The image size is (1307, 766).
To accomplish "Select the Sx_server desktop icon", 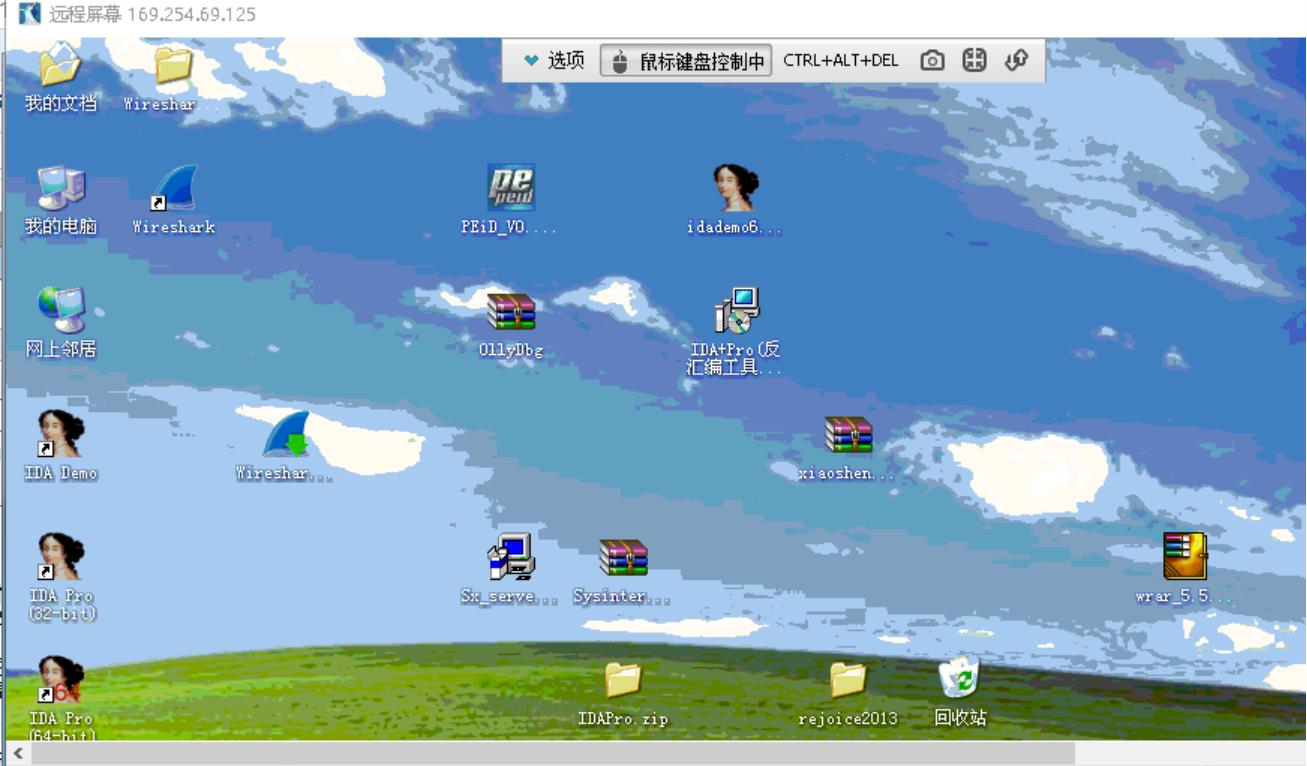I will click(x=511, y=558).
